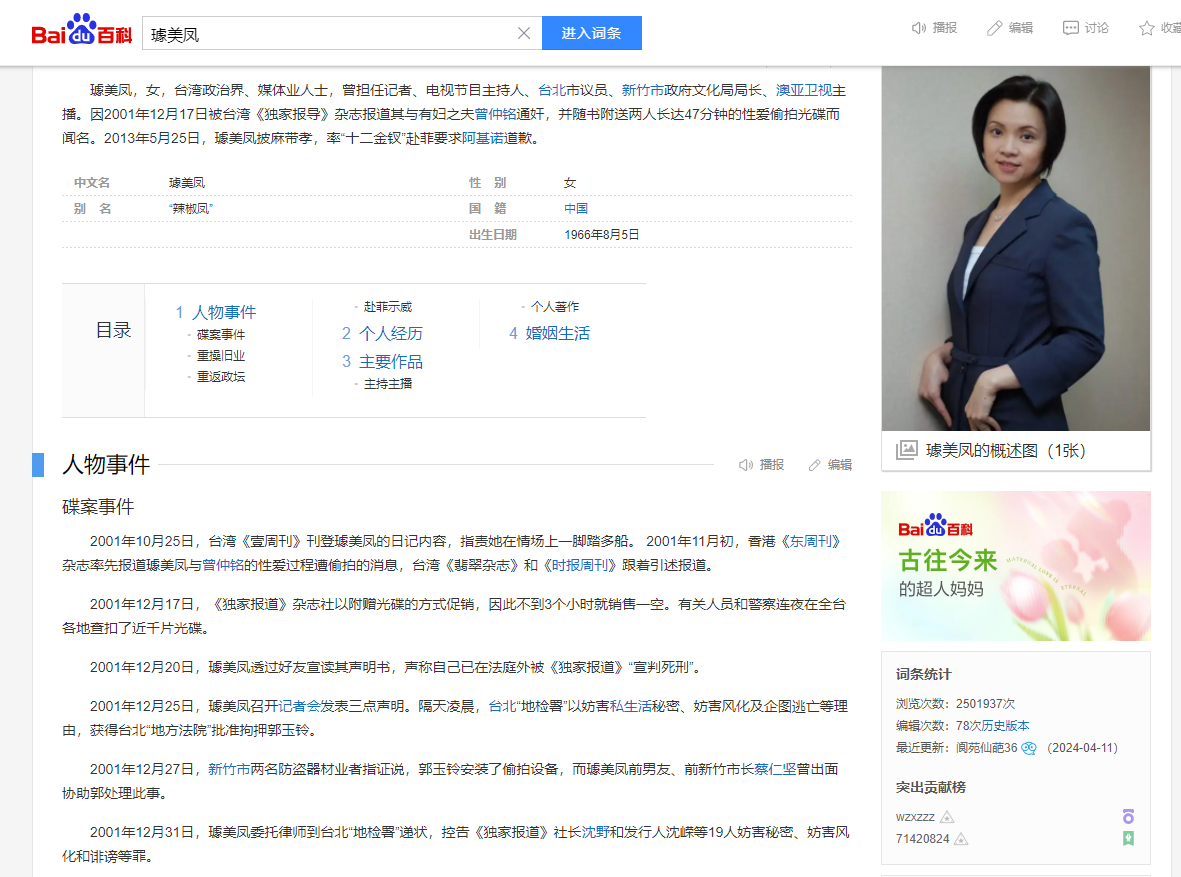The height and width of the screenshot is (877, 1181).
Task: Jump to 个人经历 in table of contents
Action: 390,333
